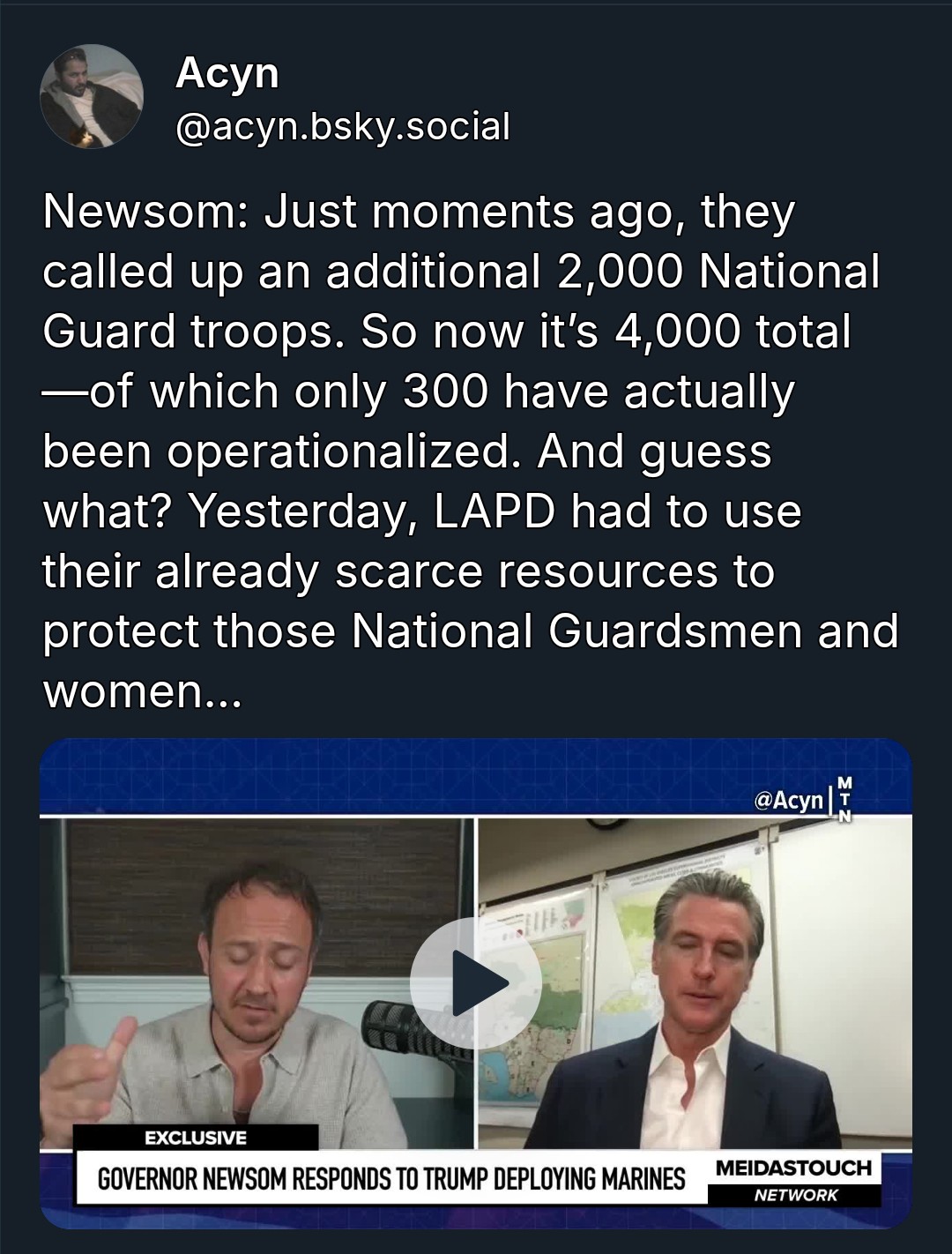The height and width of the screenshot is (1254, 952).
Task: Select the headline banner about deploying Marines
Action: tap(390, 1179)
